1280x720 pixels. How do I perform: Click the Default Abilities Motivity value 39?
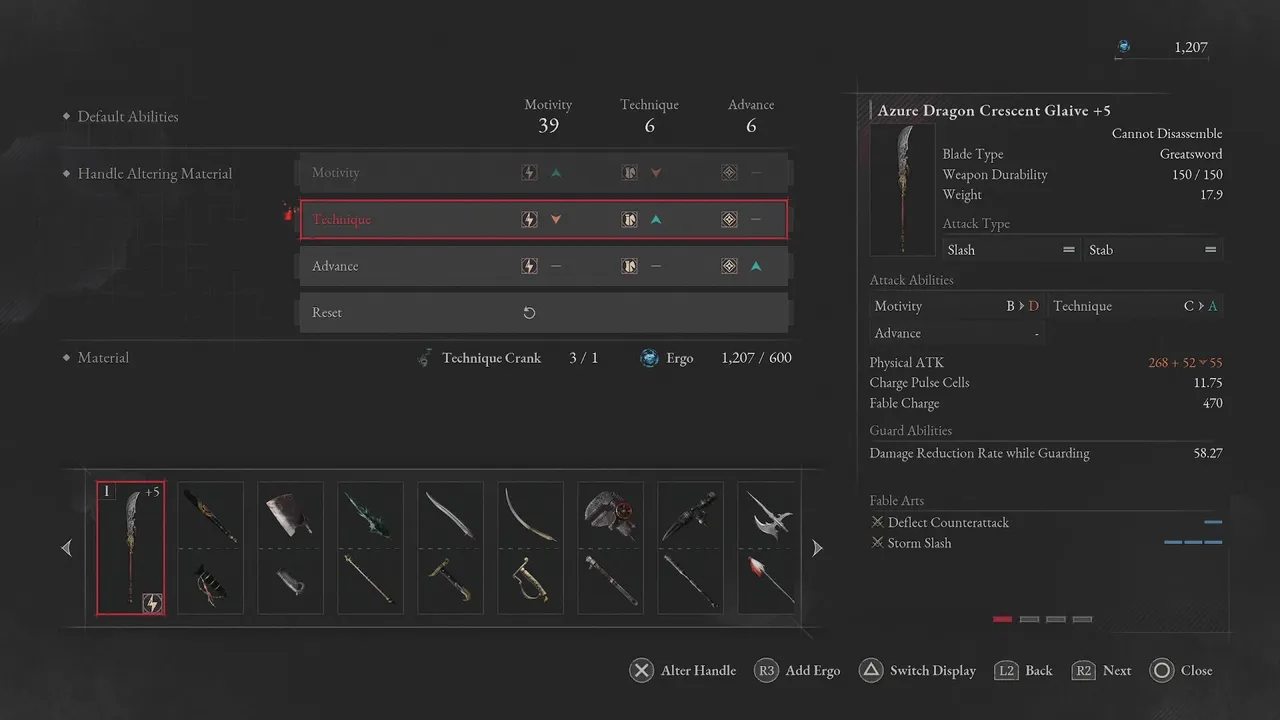pyautogui.click(x=548, y=126)
